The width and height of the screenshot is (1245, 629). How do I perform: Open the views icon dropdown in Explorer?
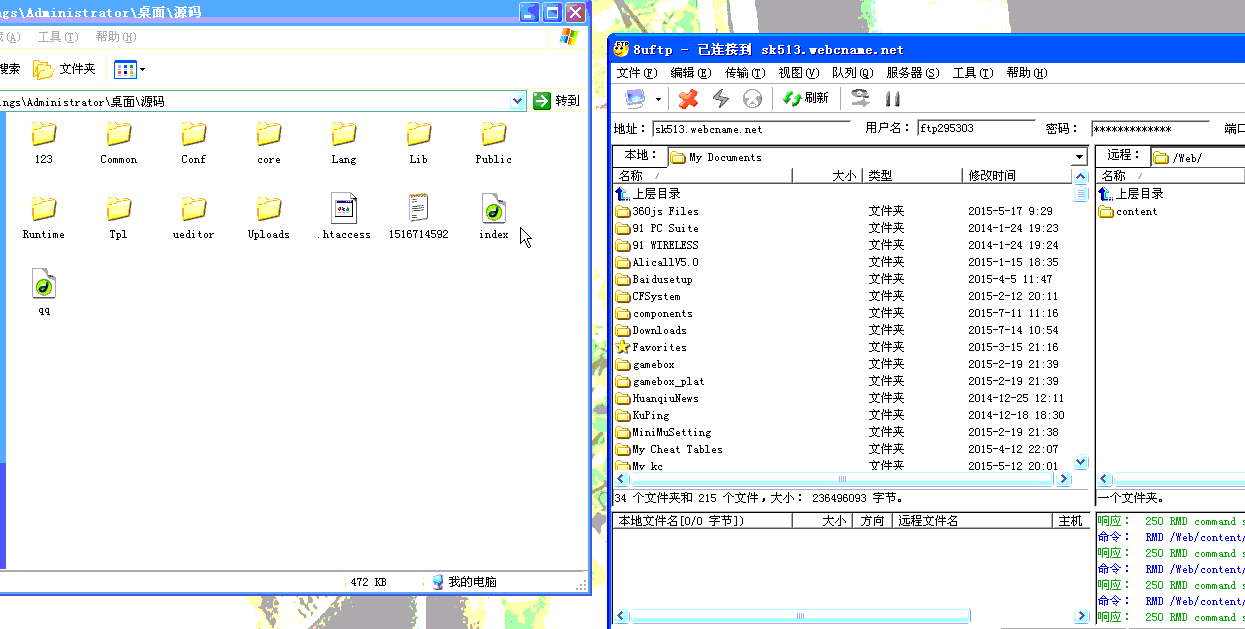pyautogui.click(x=130, y=69)
